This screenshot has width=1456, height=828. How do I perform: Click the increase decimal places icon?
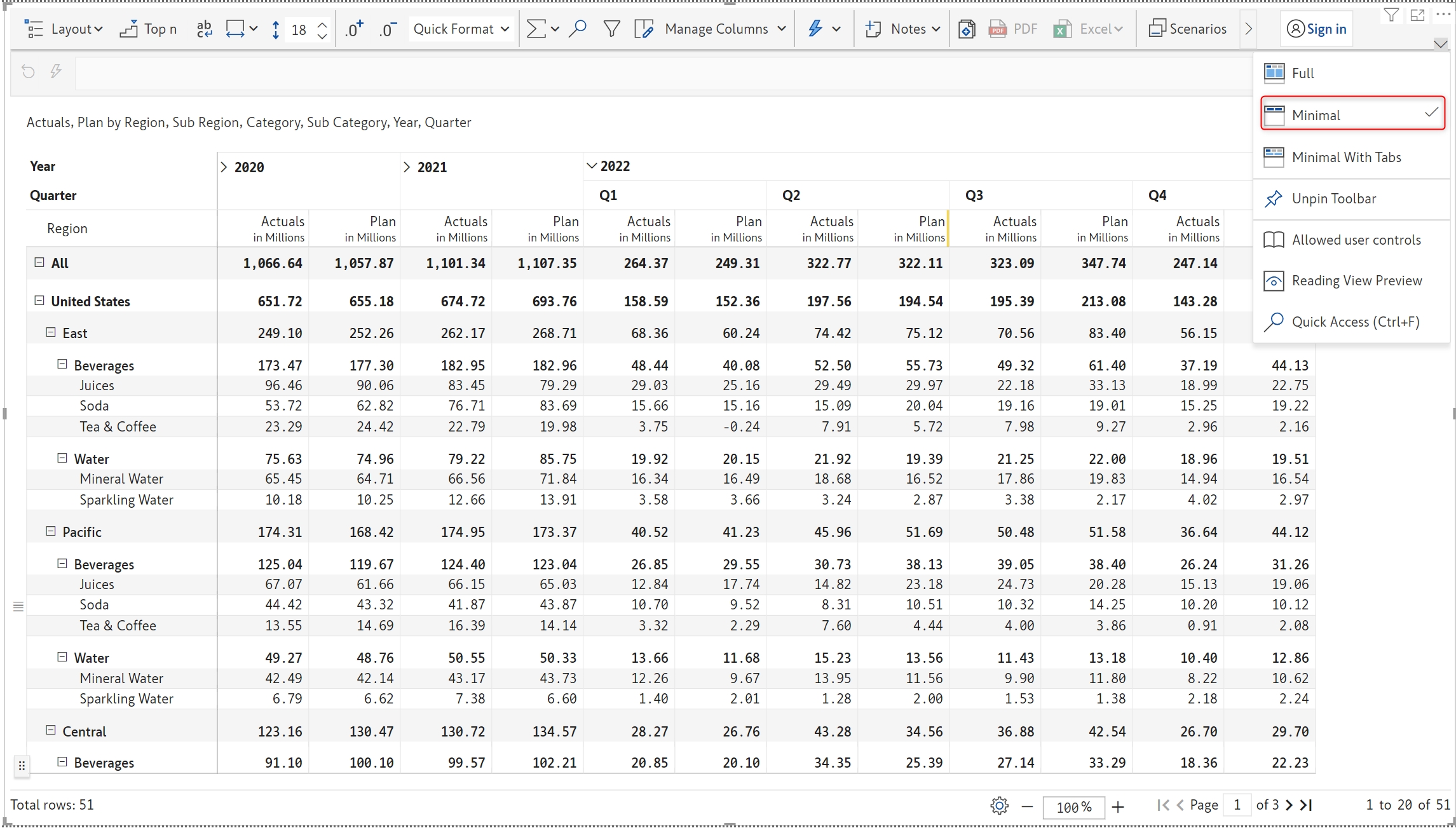click(353, 29)
